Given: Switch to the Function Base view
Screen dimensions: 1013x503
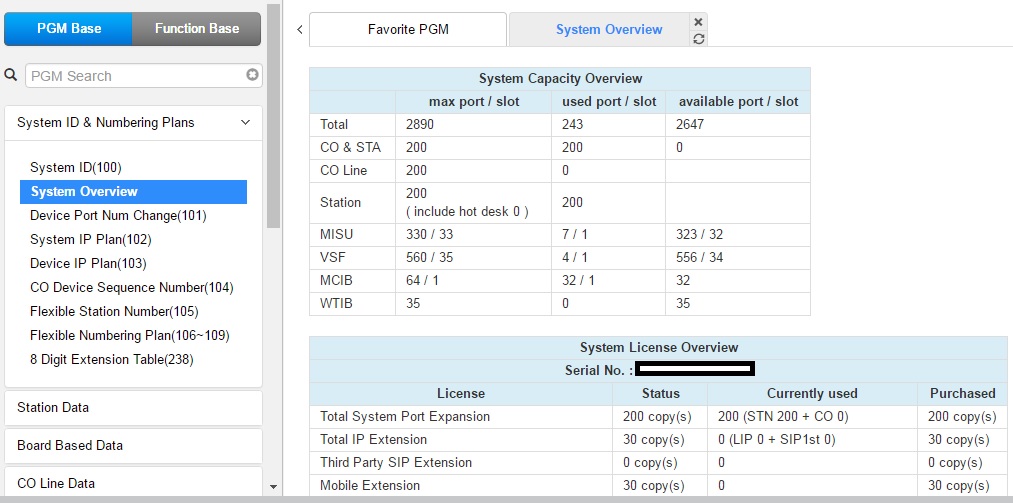Looking at the screenshot, I should [x=197, y=29].
